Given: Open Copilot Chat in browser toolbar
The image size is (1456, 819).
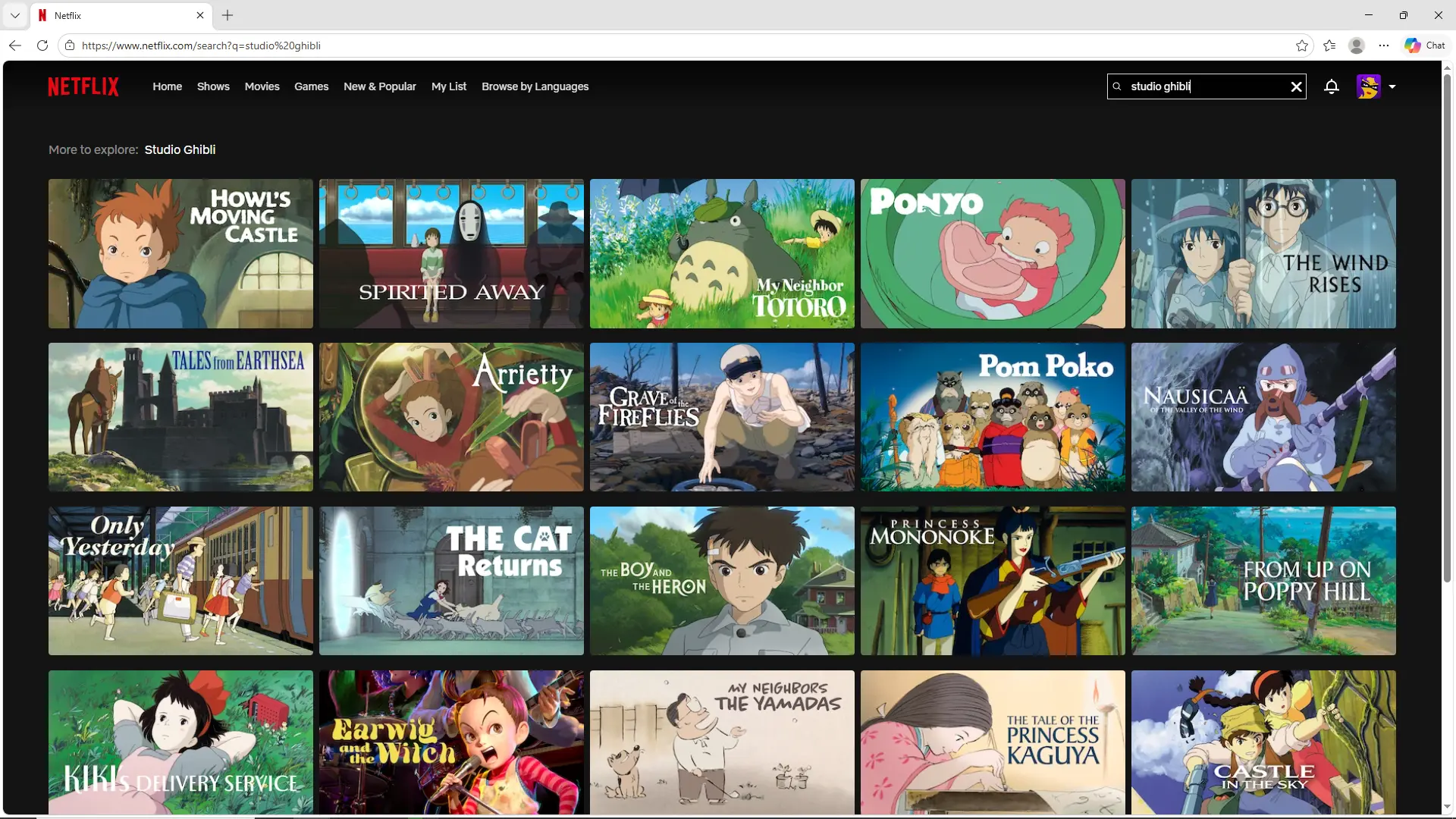Looking at the screenshot, I should click(x=1425, y=45).
